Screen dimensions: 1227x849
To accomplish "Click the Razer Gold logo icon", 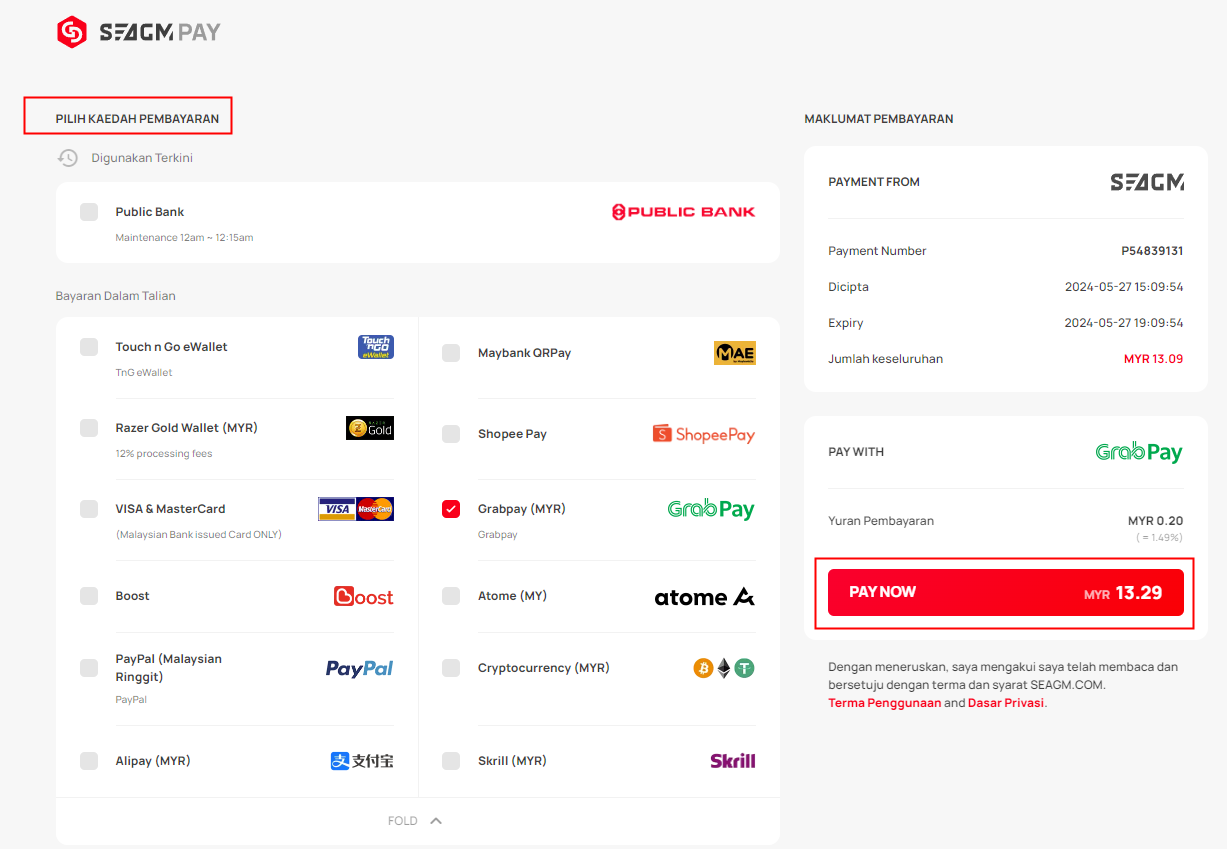I will click(370, 428).
